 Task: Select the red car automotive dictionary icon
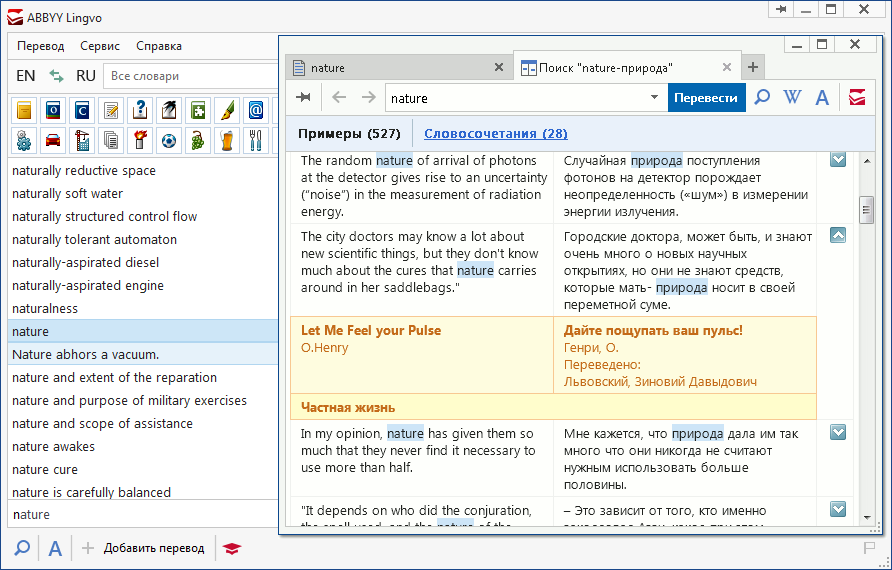(53, 140)
